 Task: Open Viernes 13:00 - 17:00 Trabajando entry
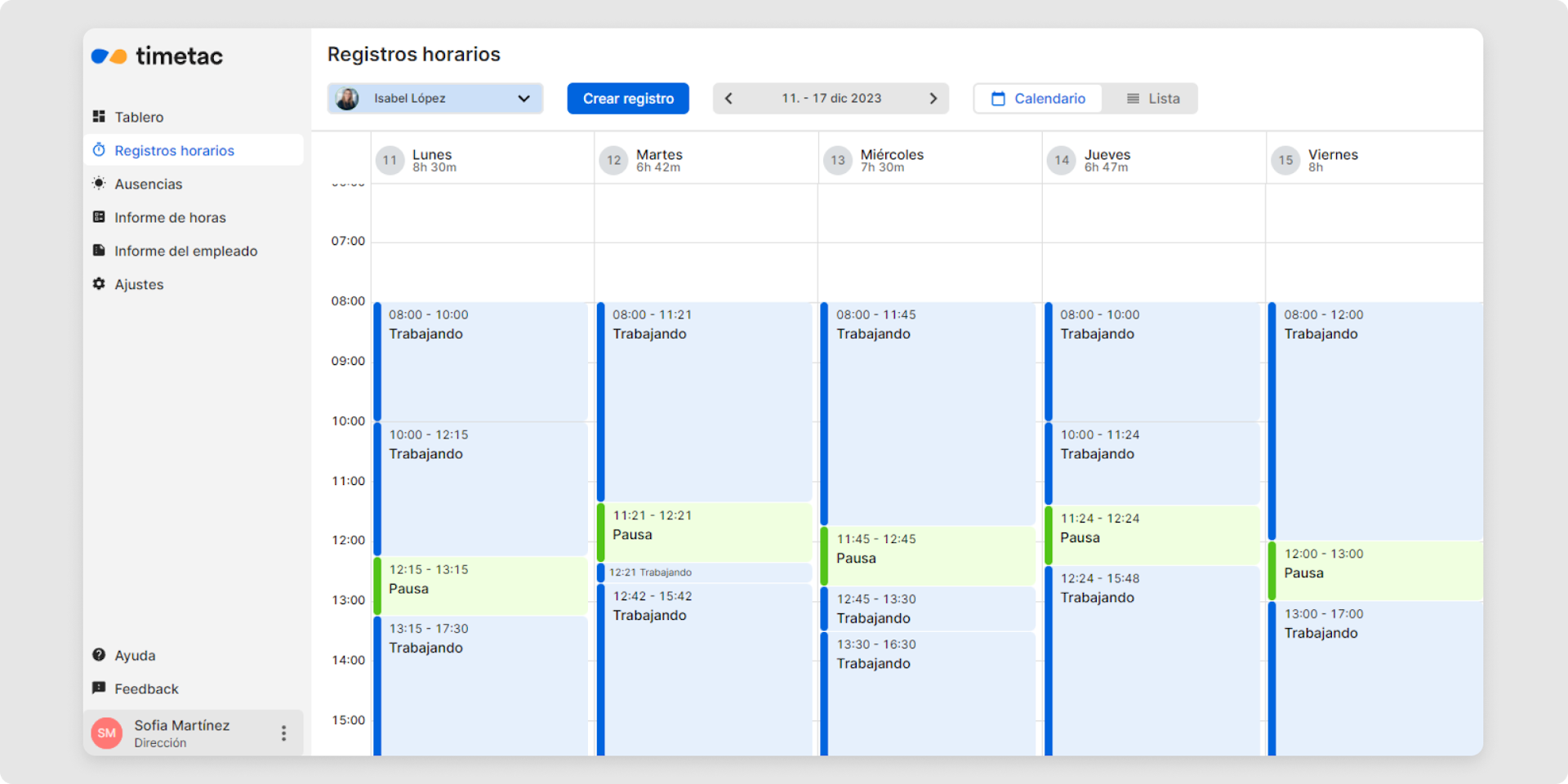1376,679
